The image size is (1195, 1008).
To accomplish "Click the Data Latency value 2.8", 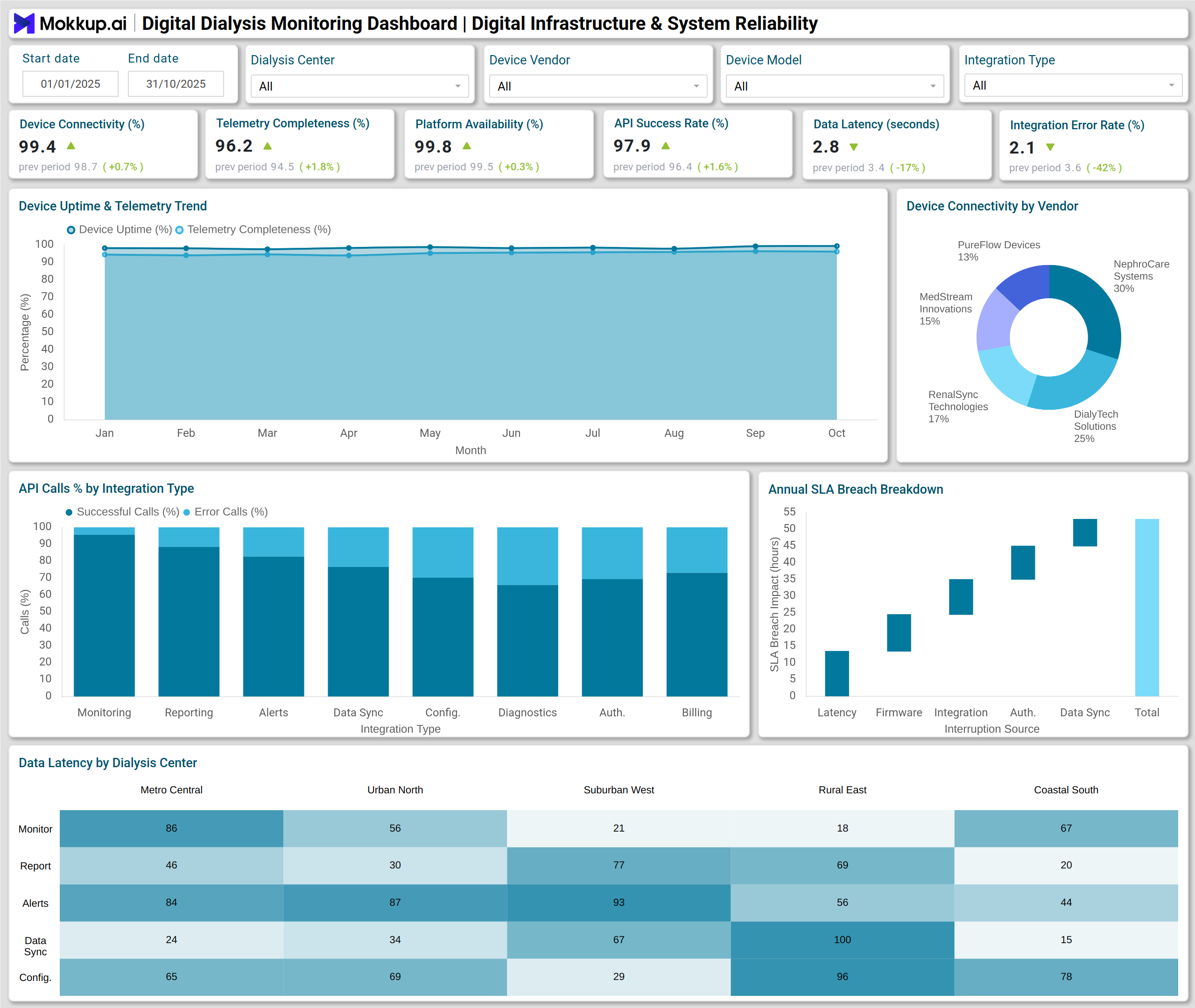I will pos(826,147).
